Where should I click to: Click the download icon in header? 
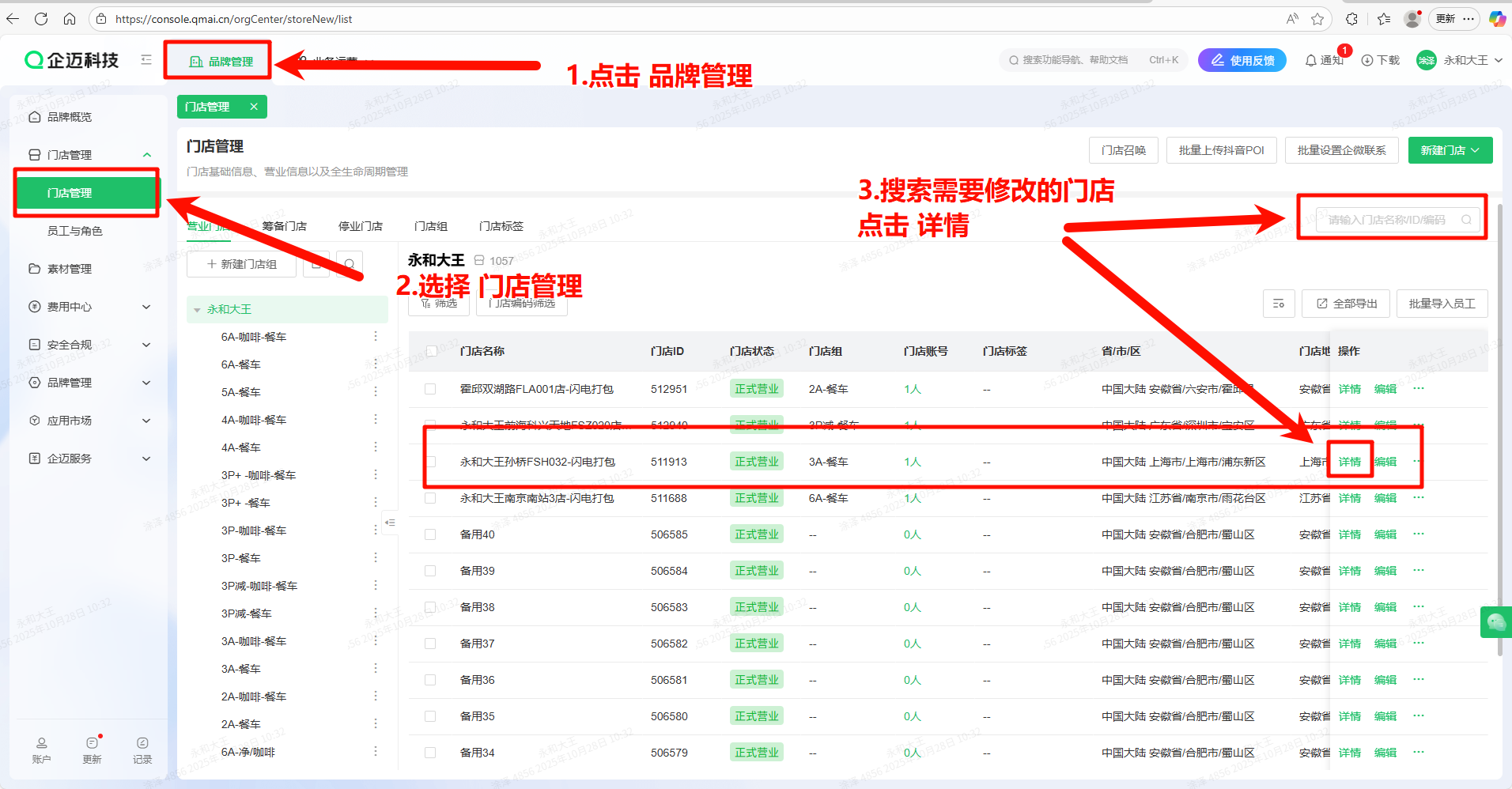pyautogui.click(x=1367, y=60)
